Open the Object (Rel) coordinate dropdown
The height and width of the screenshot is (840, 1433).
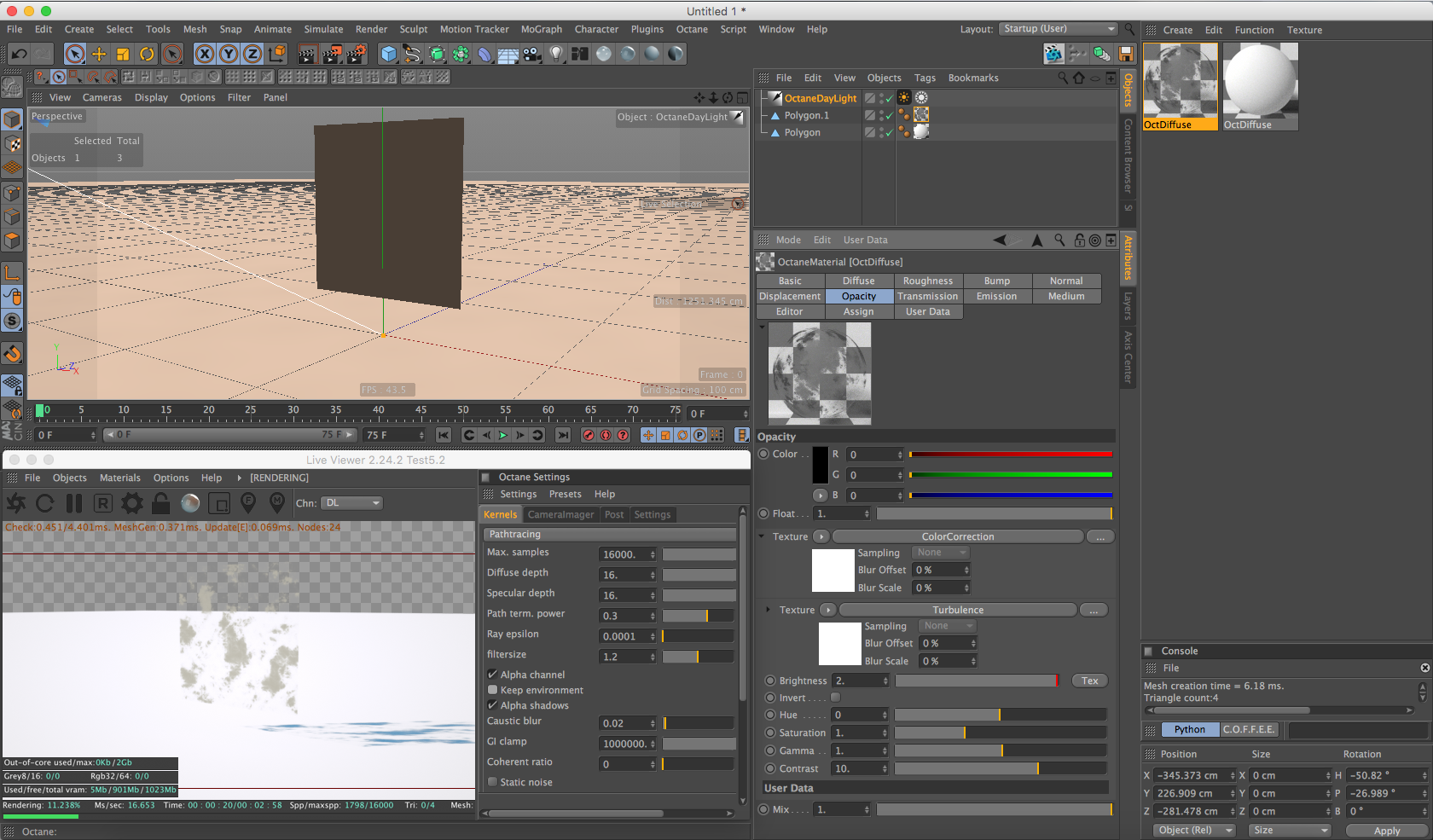[1194, 830]
